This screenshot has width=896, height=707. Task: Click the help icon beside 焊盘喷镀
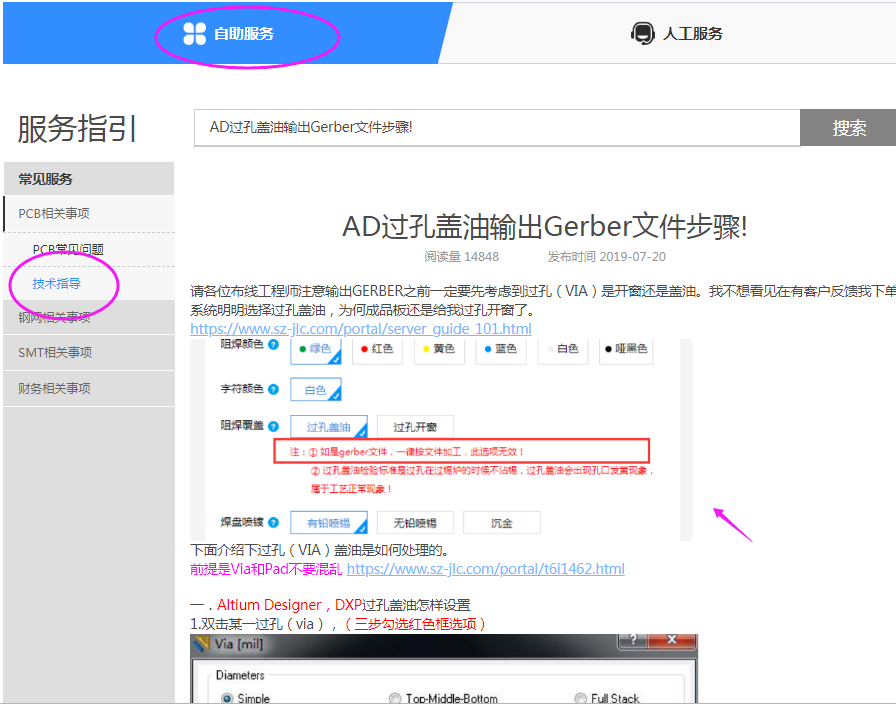point(273,522)
